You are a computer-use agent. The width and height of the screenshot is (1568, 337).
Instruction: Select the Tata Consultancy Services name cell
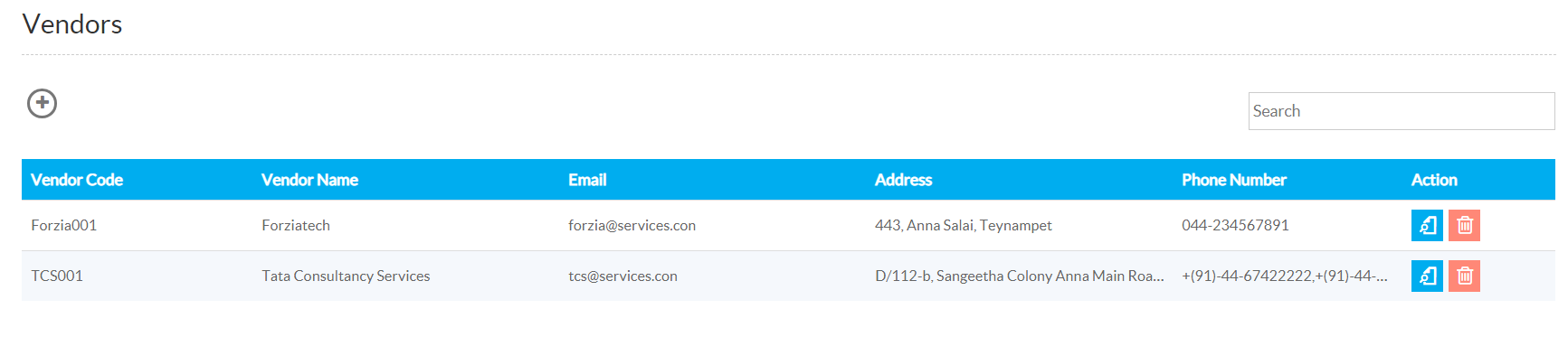pyautogui.click(x=346, y=276)
